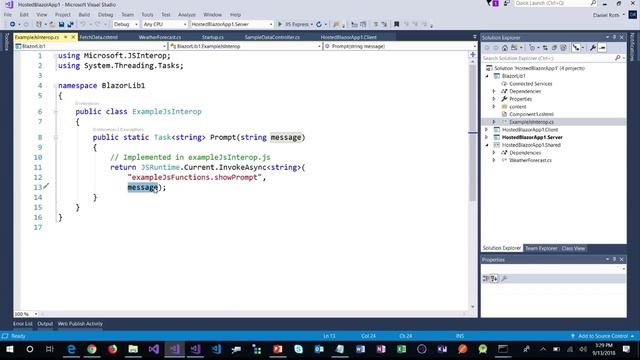Click the Properties wrench icon in Solution Explorer
This screenshot has height=360, width=640.
(x=593, y=48)
